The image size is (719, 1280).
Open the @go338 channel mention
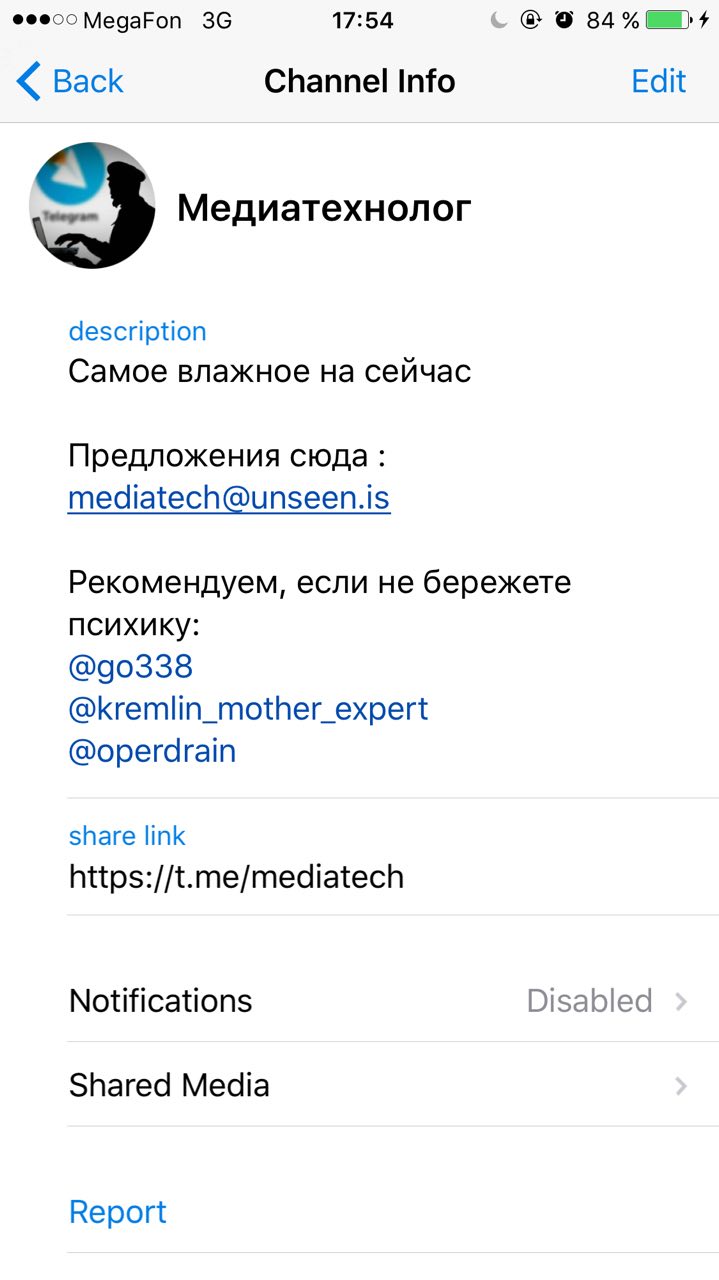tap(131, 666)
